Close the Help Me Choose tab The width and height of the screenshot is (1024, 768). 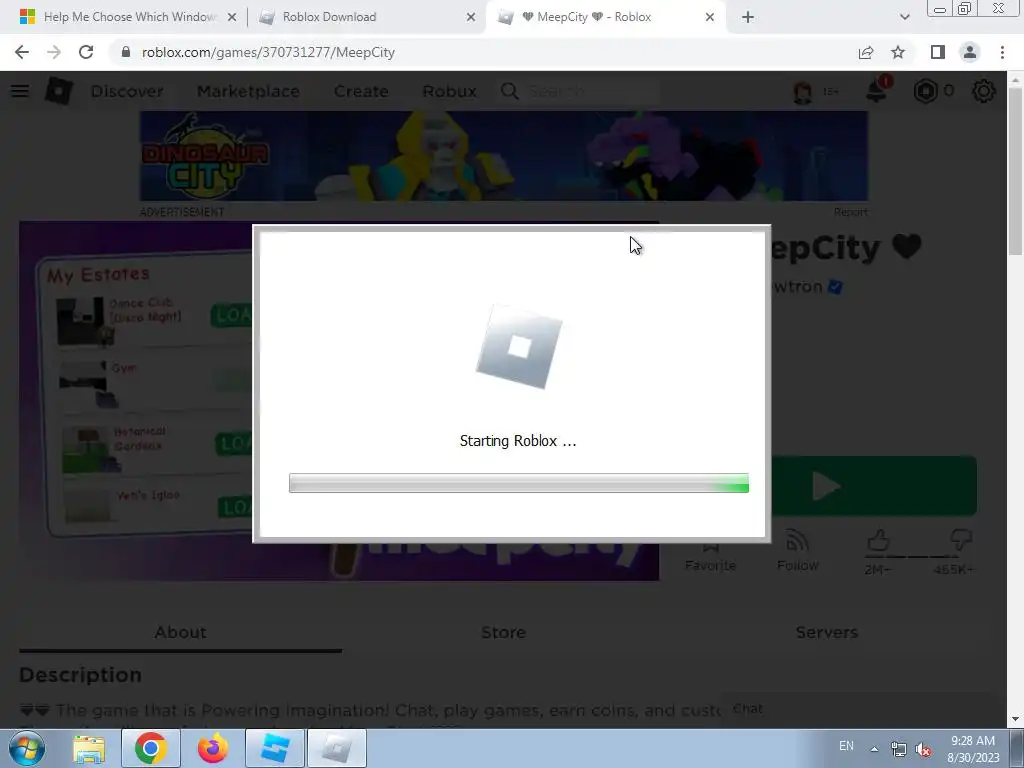click(x=232, y=17)
